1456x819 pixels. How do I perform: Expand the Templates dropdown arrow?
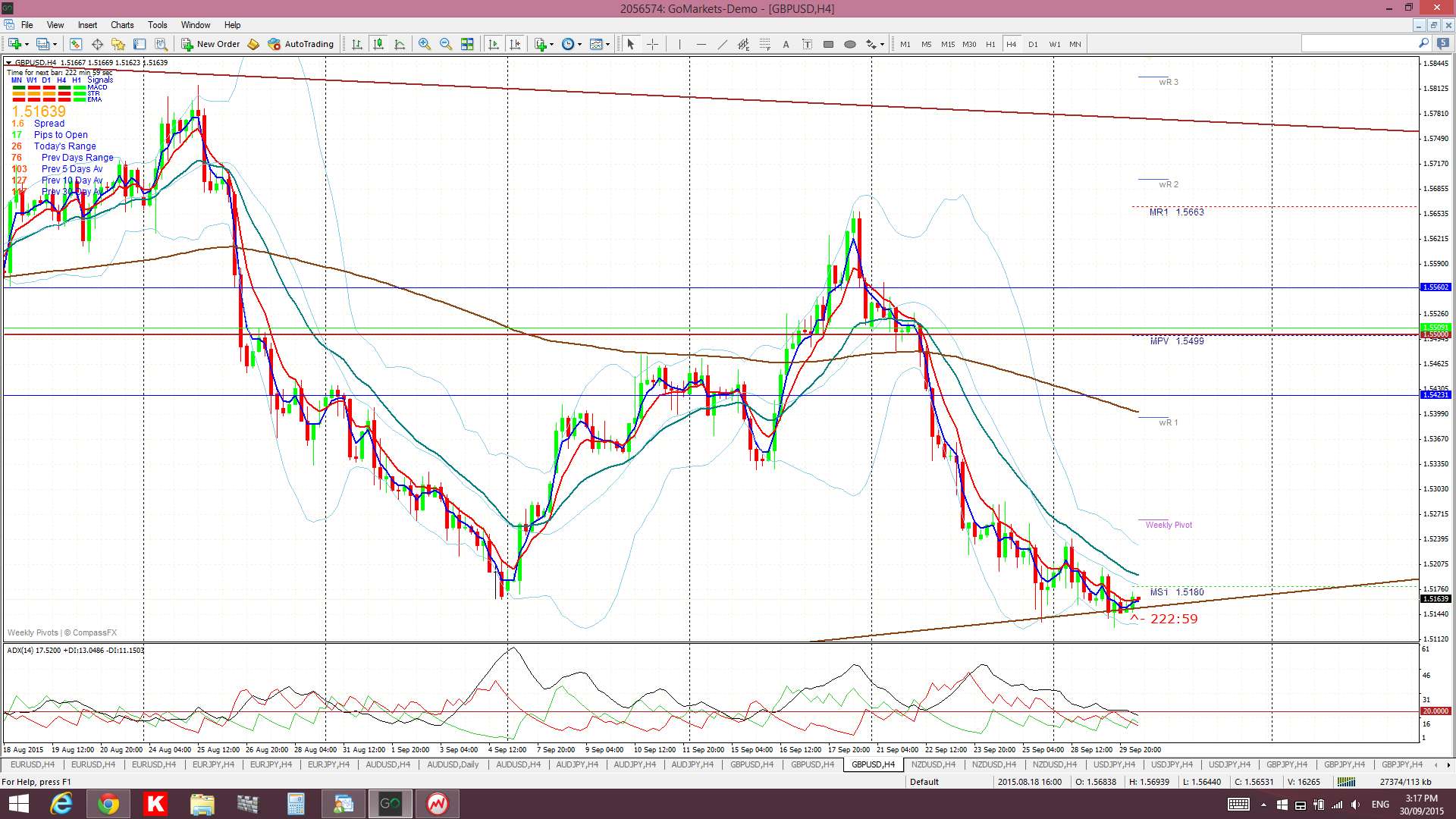pos(607,44)
